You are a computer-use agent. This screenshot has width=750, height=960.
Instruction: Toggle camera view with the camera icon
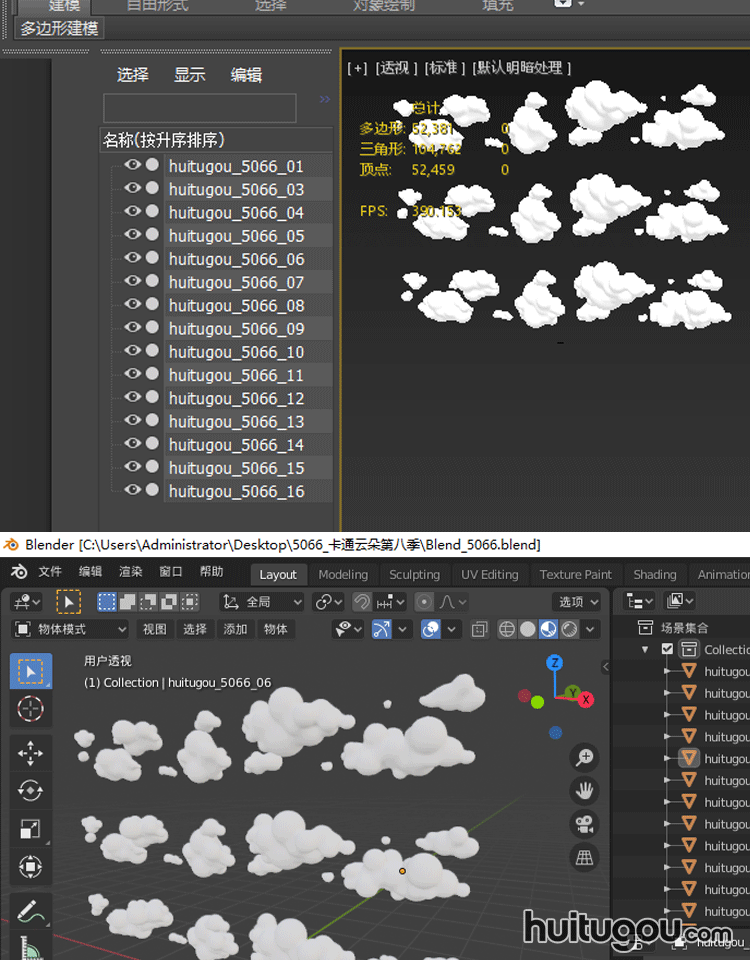[585, 824]
